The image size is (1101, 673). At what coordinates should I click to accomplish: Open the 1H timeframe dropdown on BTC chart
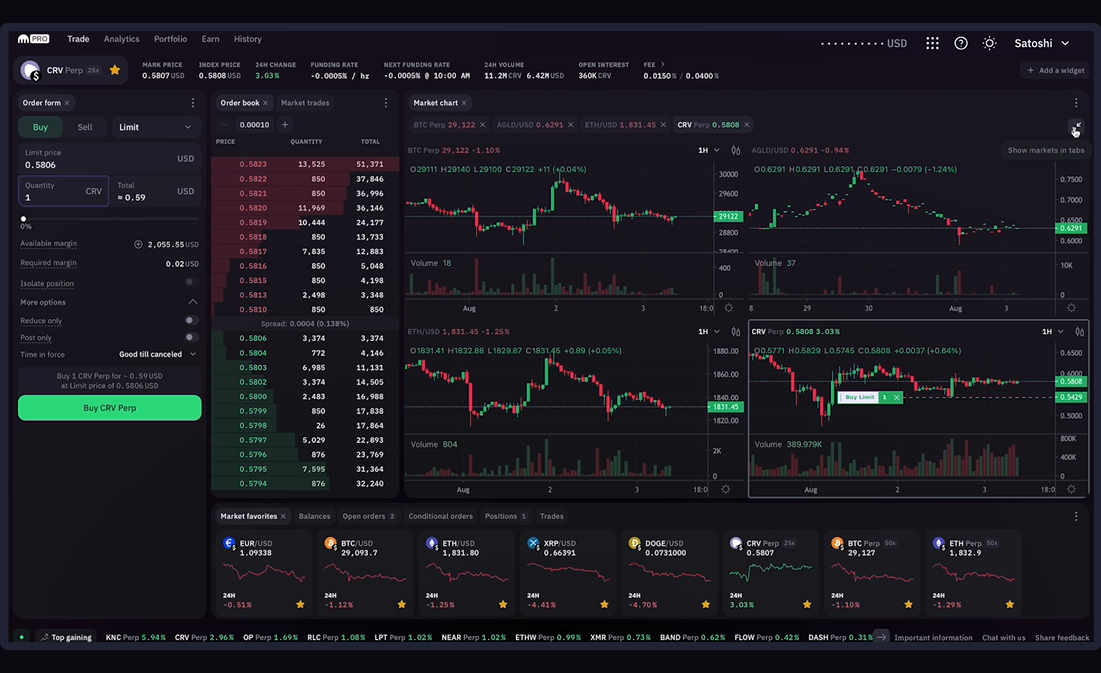point(708,150)
